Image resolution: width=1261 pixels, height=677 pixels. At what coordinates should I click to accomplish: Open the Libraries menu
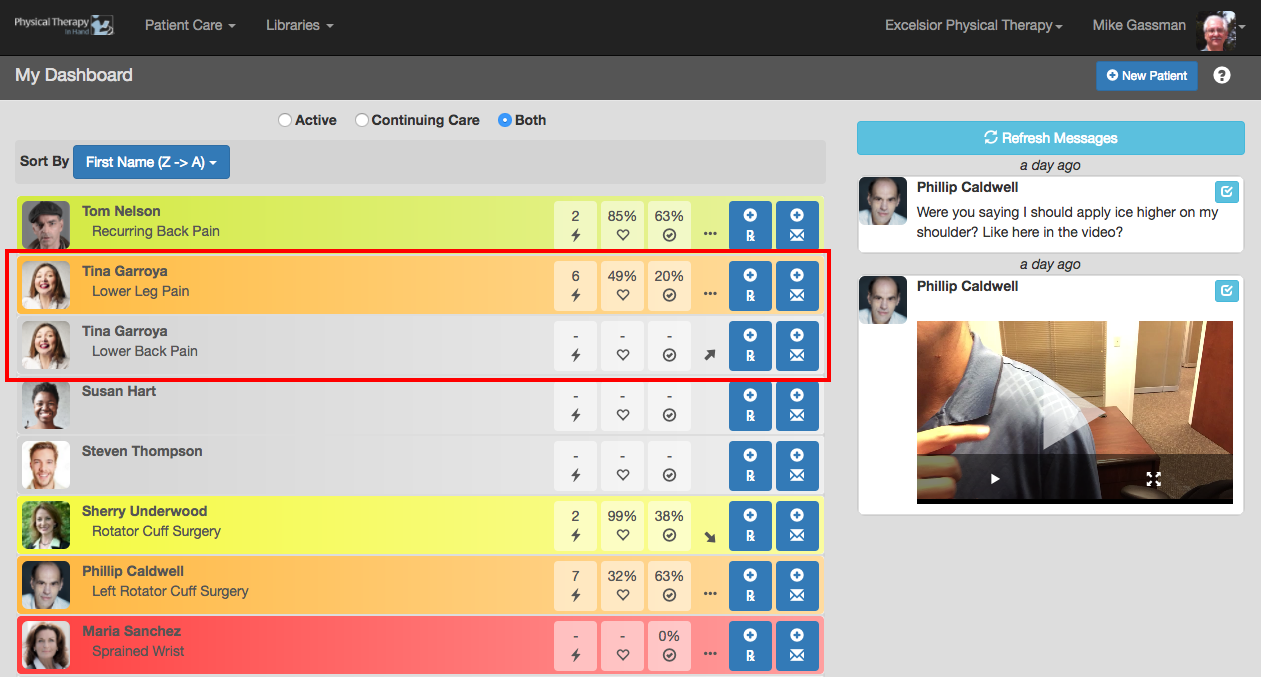point(299,26)
